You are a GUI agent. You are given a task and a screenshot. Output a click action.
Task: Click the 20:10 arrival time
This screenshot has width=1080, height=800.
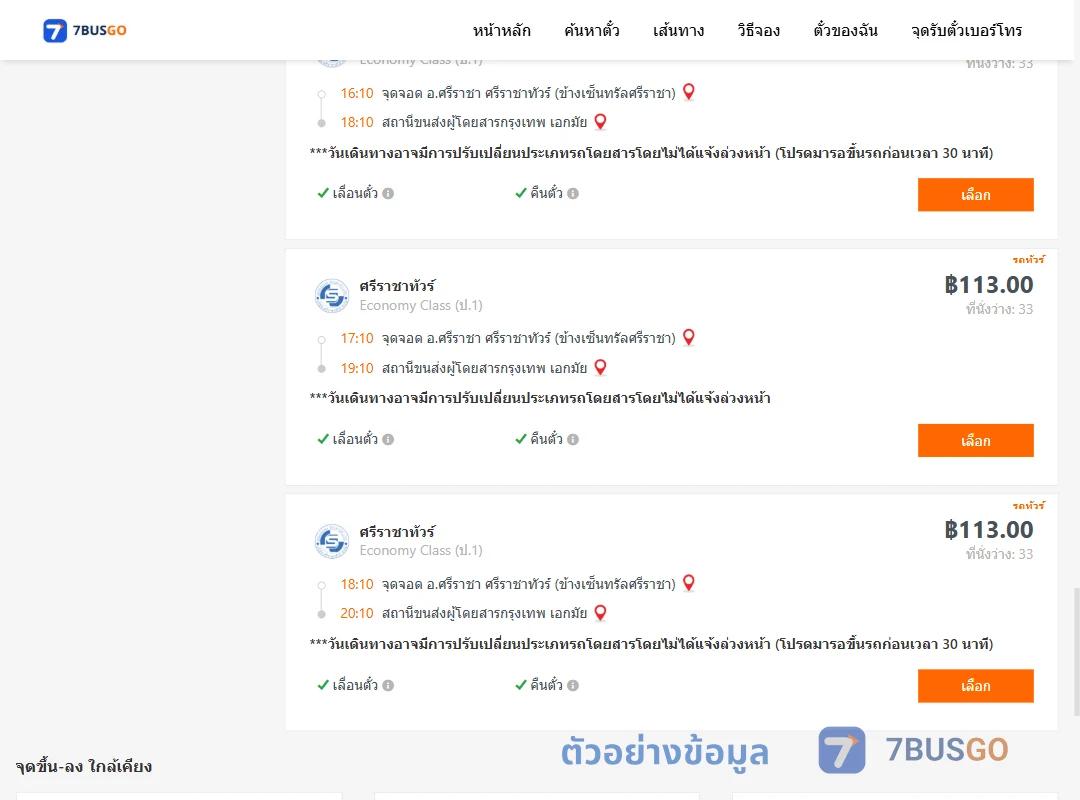click(357, 613)
